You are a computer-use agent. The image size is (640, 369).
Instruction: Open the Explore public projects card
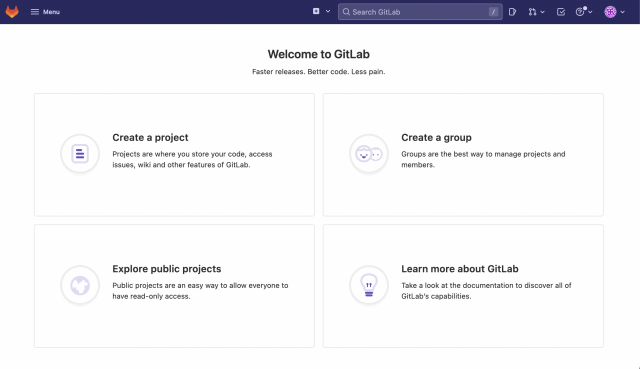point(174,286)
